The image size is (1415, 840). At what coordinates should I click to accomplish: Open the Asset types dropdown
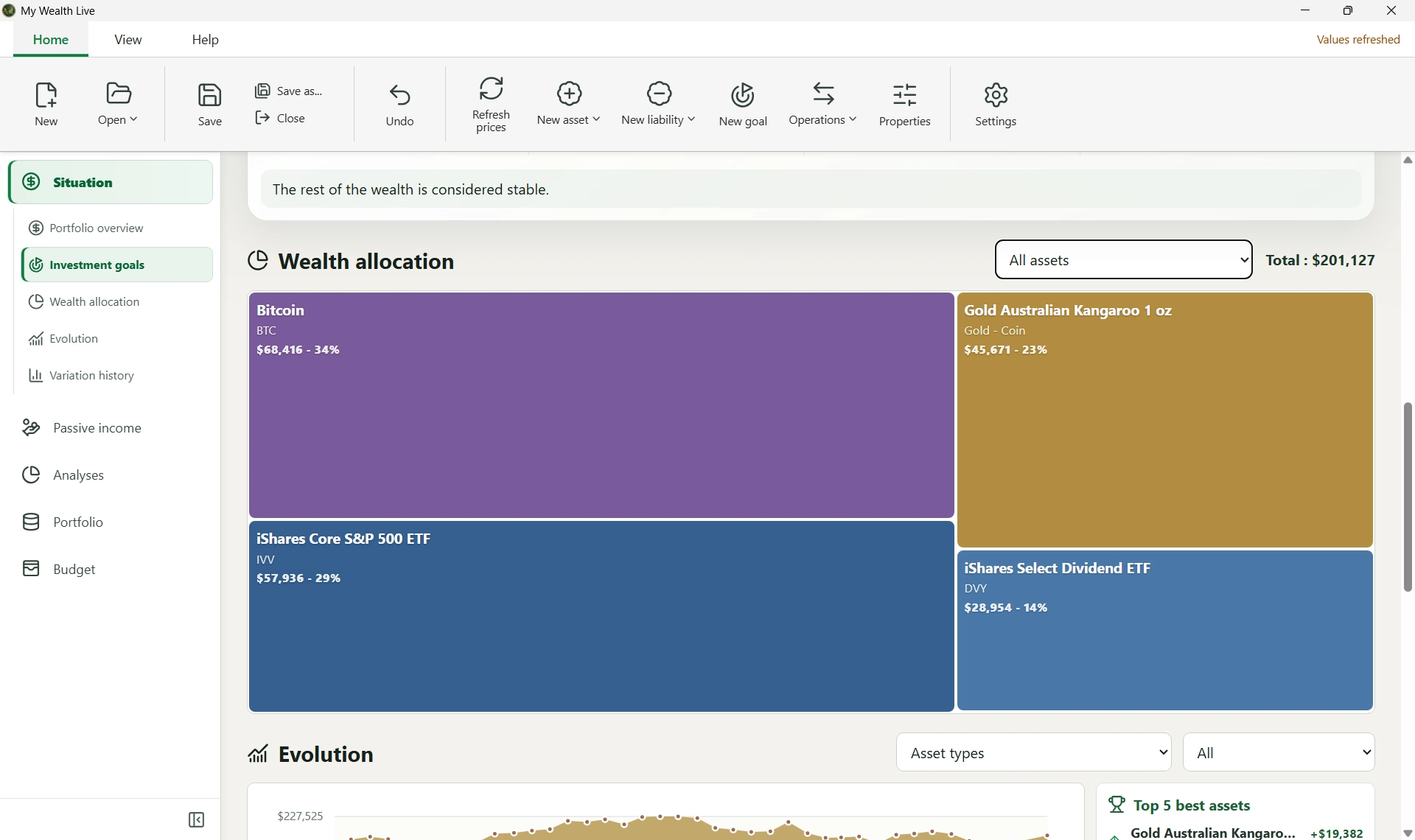tap(1033, 753)
